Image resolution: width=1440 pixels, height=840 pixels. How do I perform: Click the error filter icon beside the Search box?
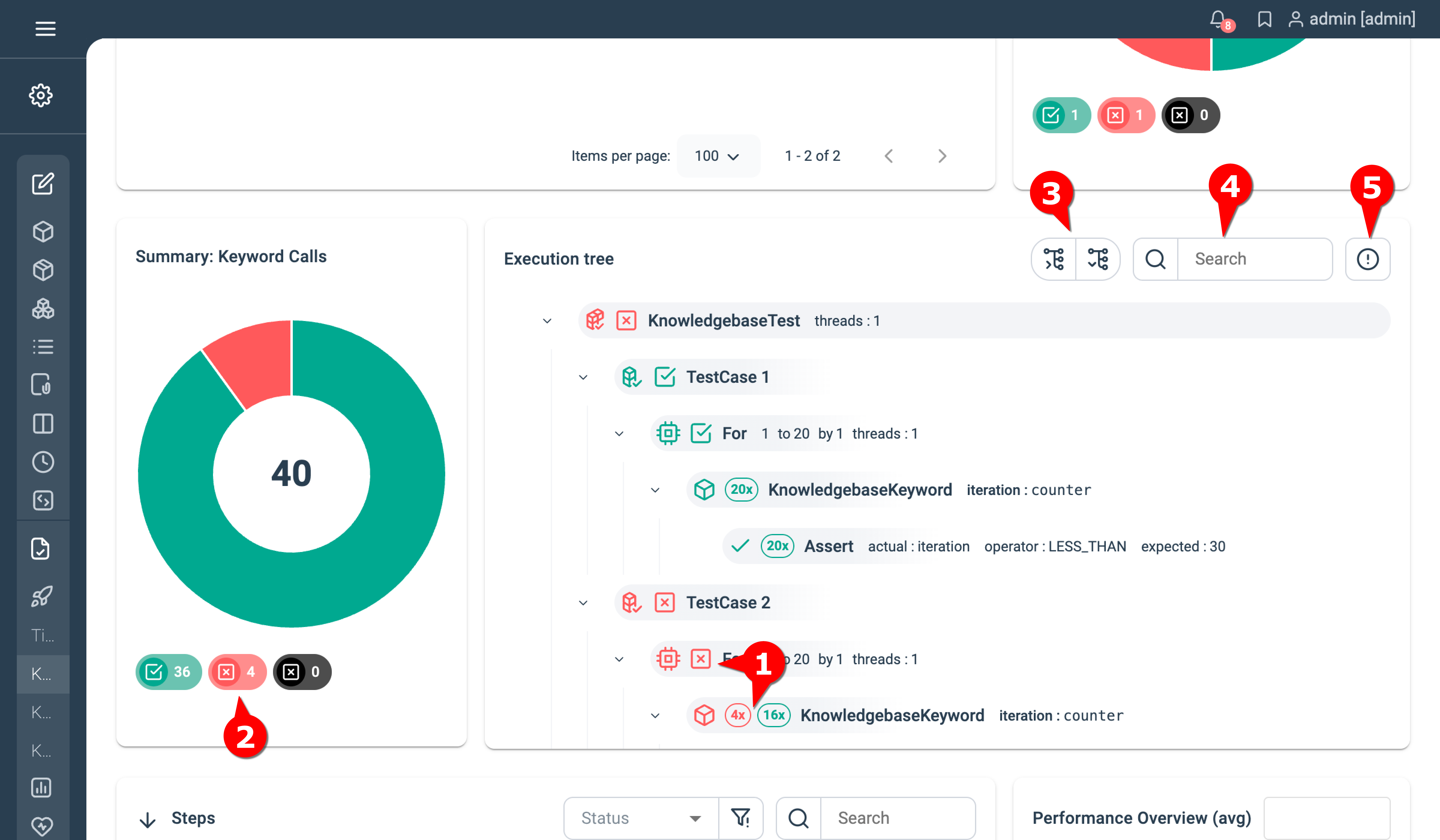coord(1367,259)
